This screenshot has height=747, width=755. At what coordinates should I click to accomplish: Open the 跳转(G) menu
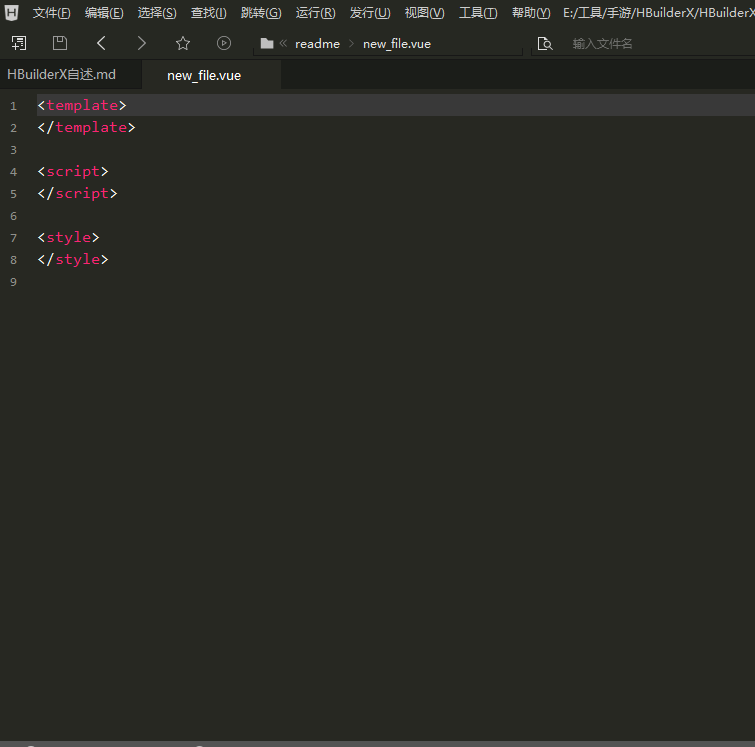261,13
